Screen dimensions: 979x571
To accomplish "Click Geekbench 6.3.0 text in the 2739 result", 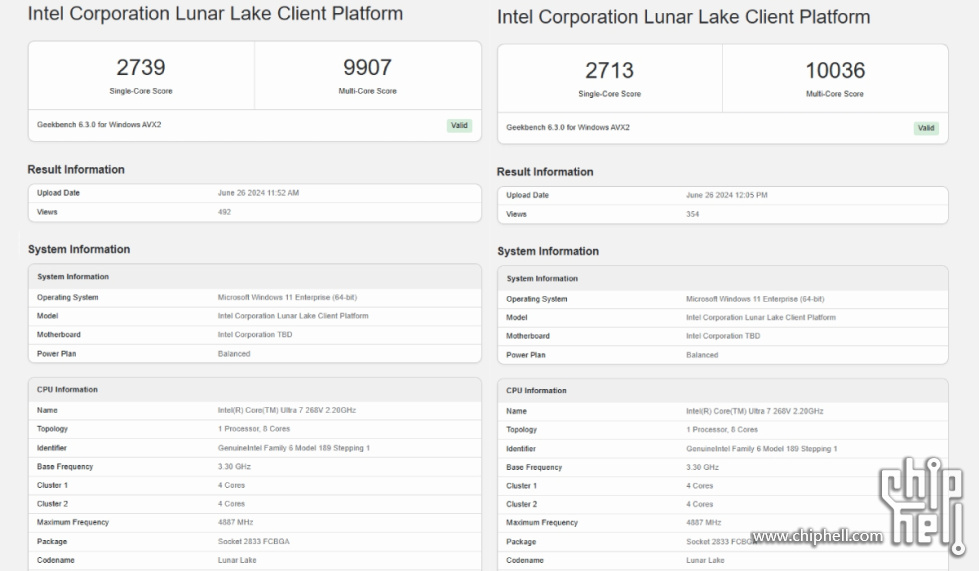I will (x=99, y=125).
